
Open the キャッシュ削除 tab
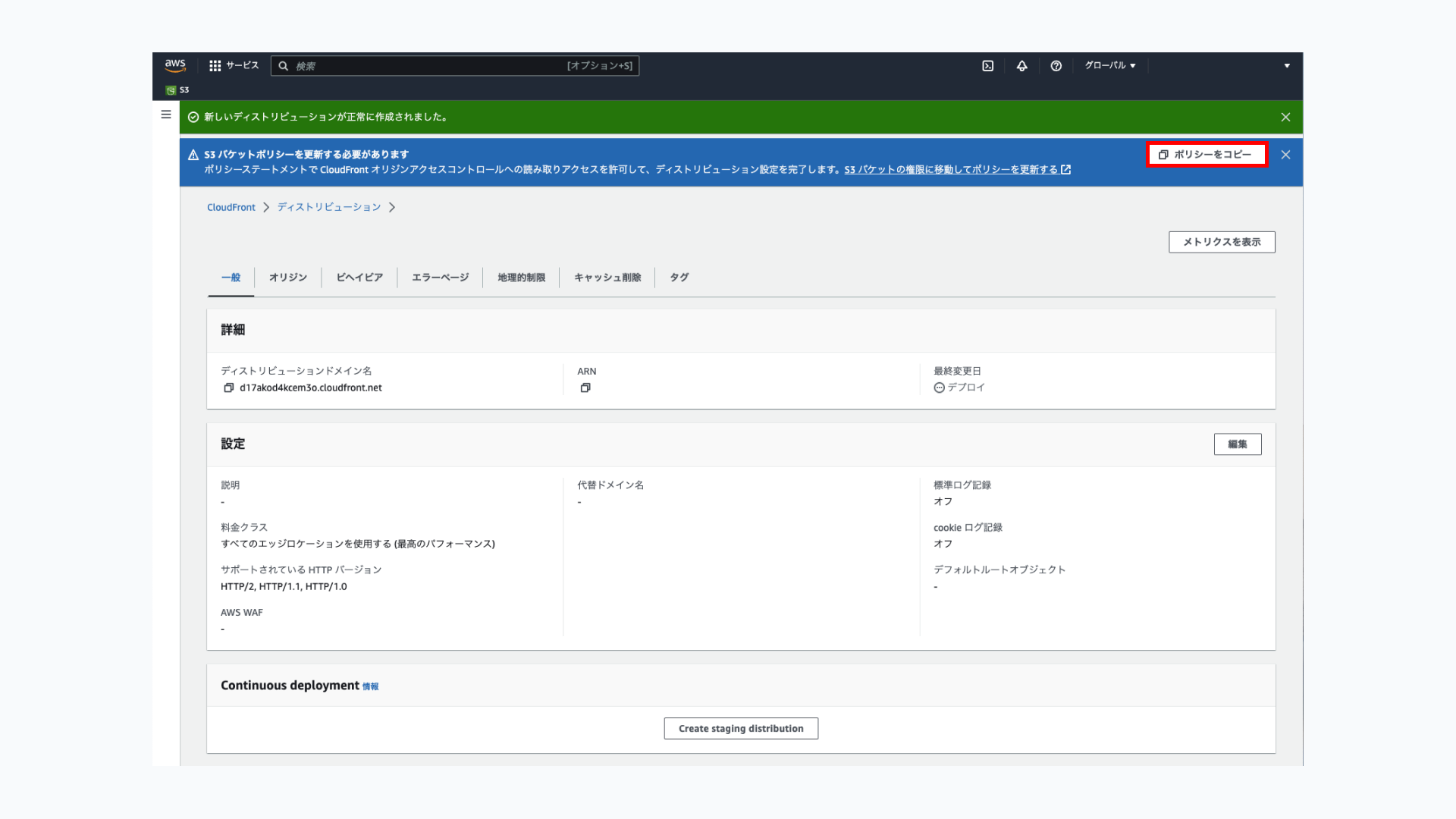click(607, 278)
